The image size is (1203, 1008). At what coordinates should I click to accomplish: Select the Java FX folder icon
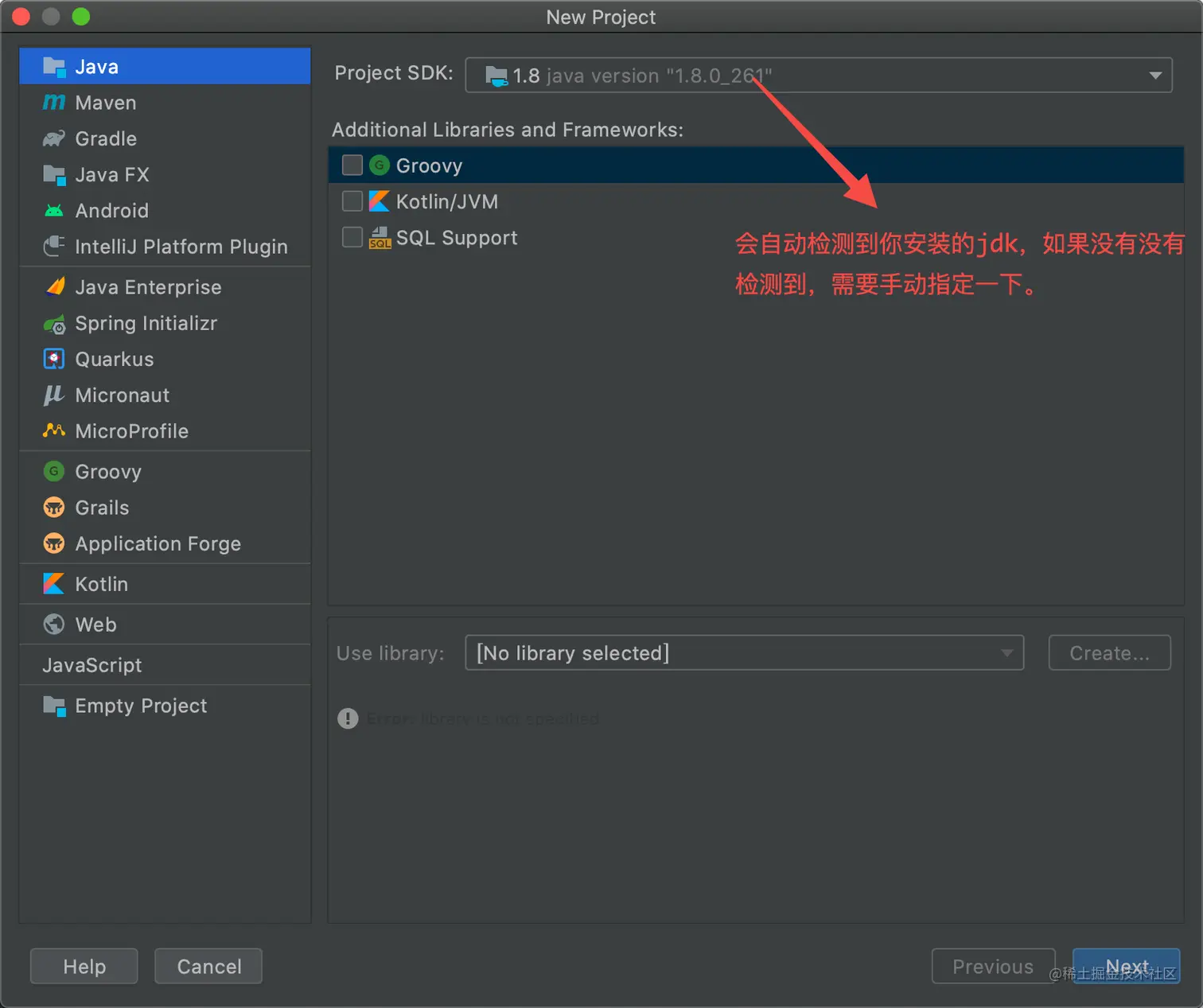tap(54, 174)
